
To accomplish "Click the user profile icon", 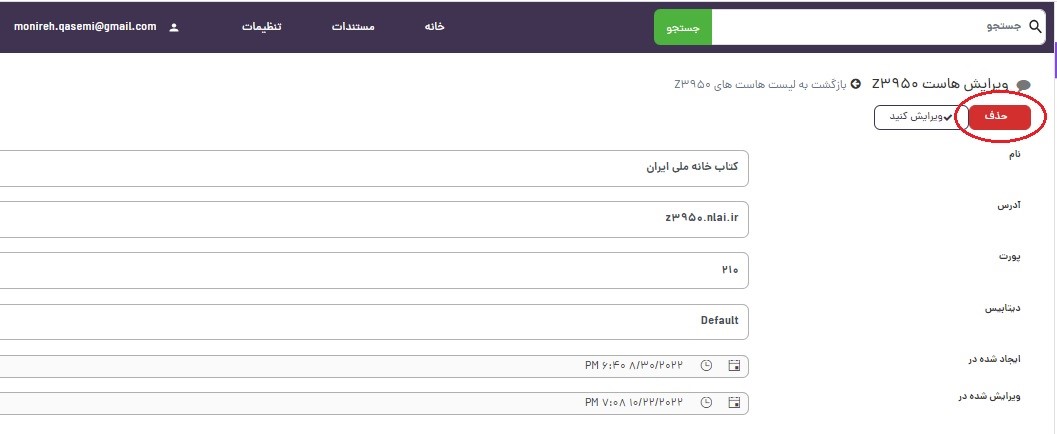I will coord(174,28).
